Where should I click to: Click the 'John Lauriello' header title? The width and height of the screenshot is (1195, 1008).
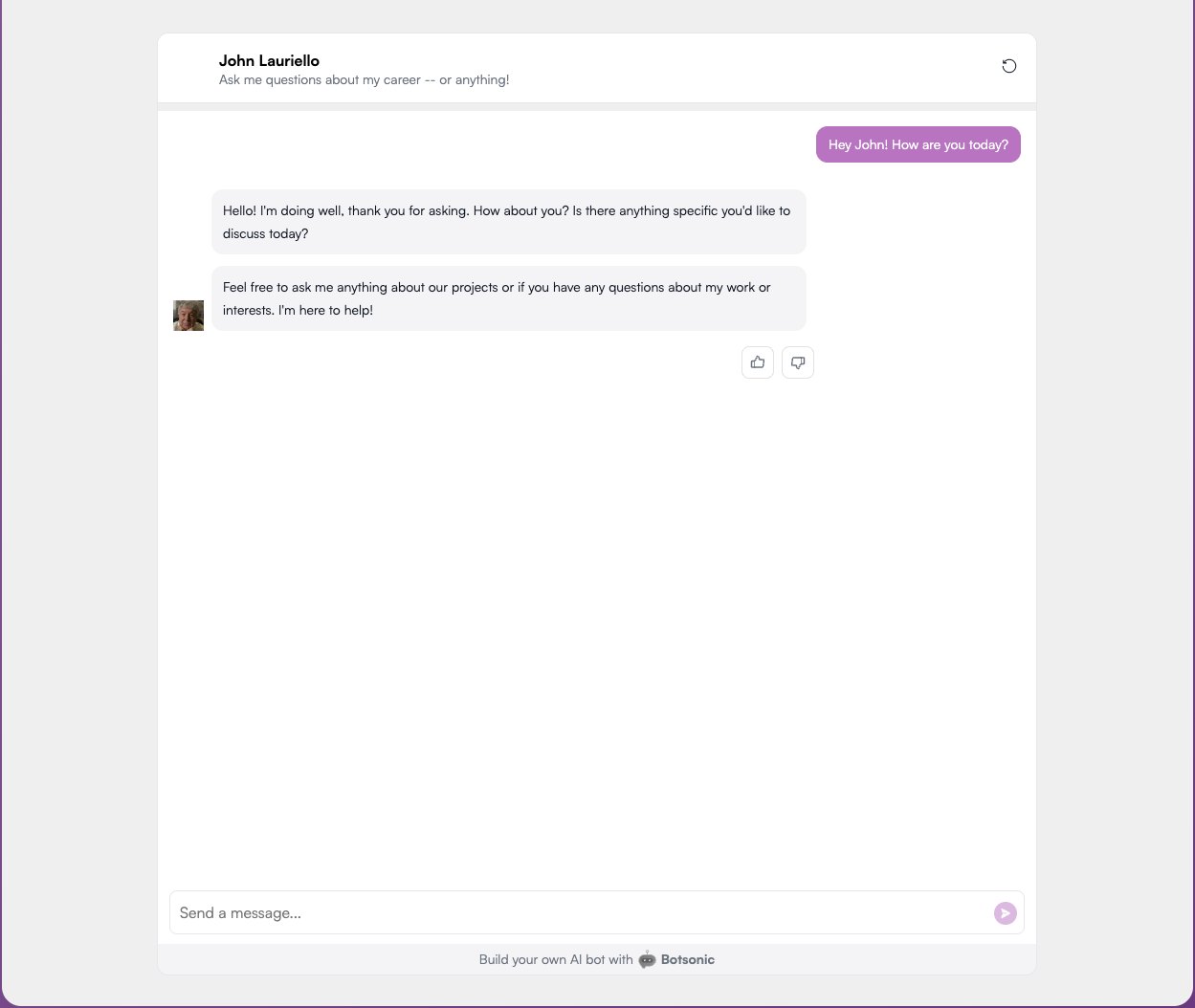tap(269, 60)
